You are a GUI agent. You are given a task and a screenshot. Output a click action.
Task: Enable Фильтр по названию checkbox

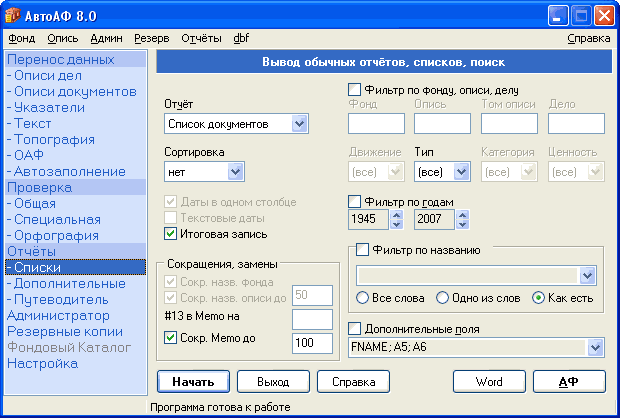tap(362, 250)
